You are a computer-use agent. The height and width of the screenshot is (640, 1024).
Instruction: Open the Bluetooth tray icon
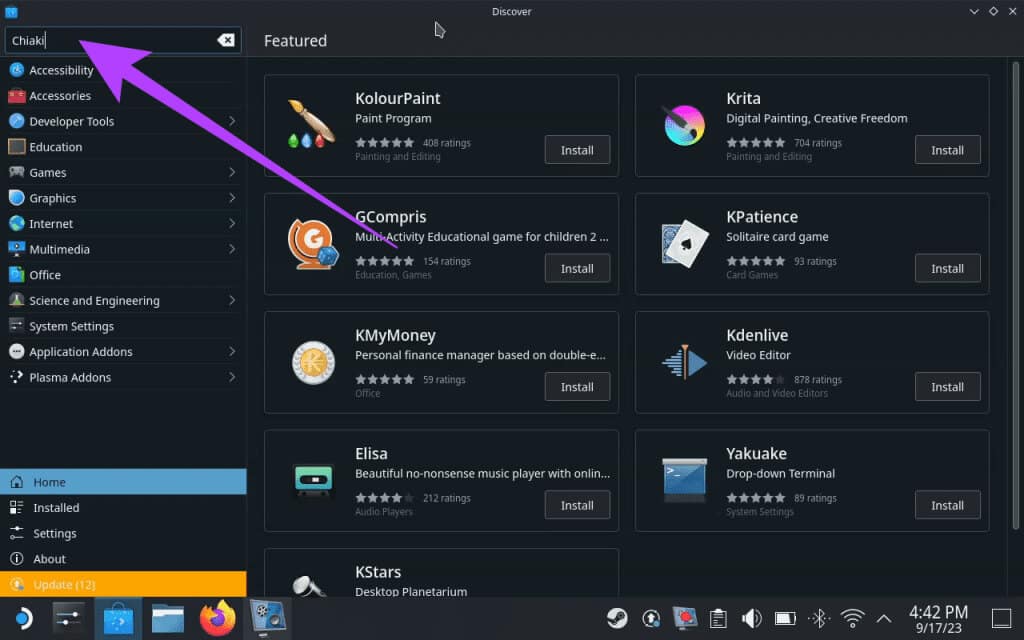[819, 618]
